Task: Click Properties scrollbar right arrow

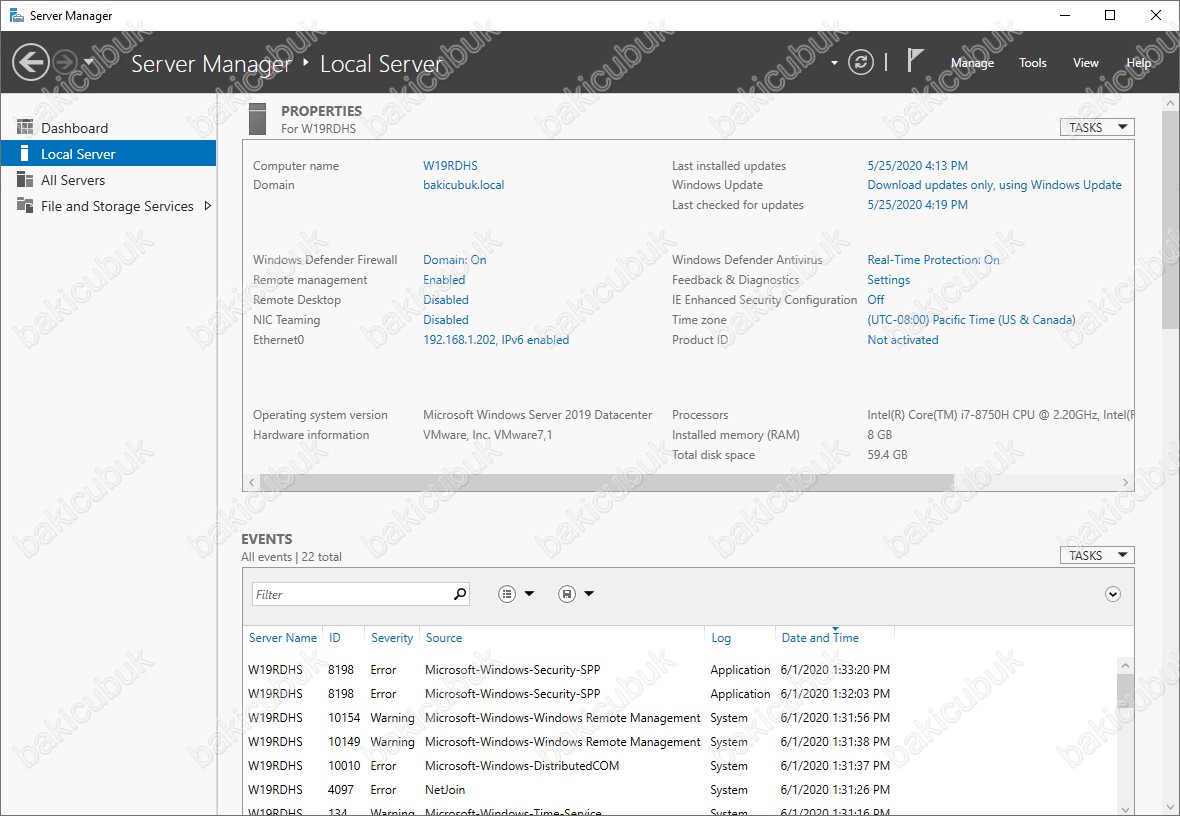Action: (x=1125, y=483)
